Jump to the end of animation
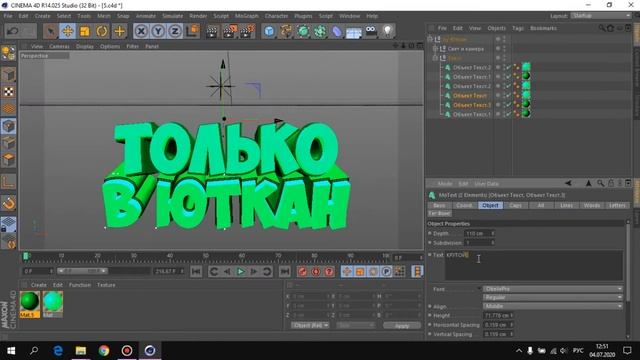640x360 pixels. coord(285,271)
